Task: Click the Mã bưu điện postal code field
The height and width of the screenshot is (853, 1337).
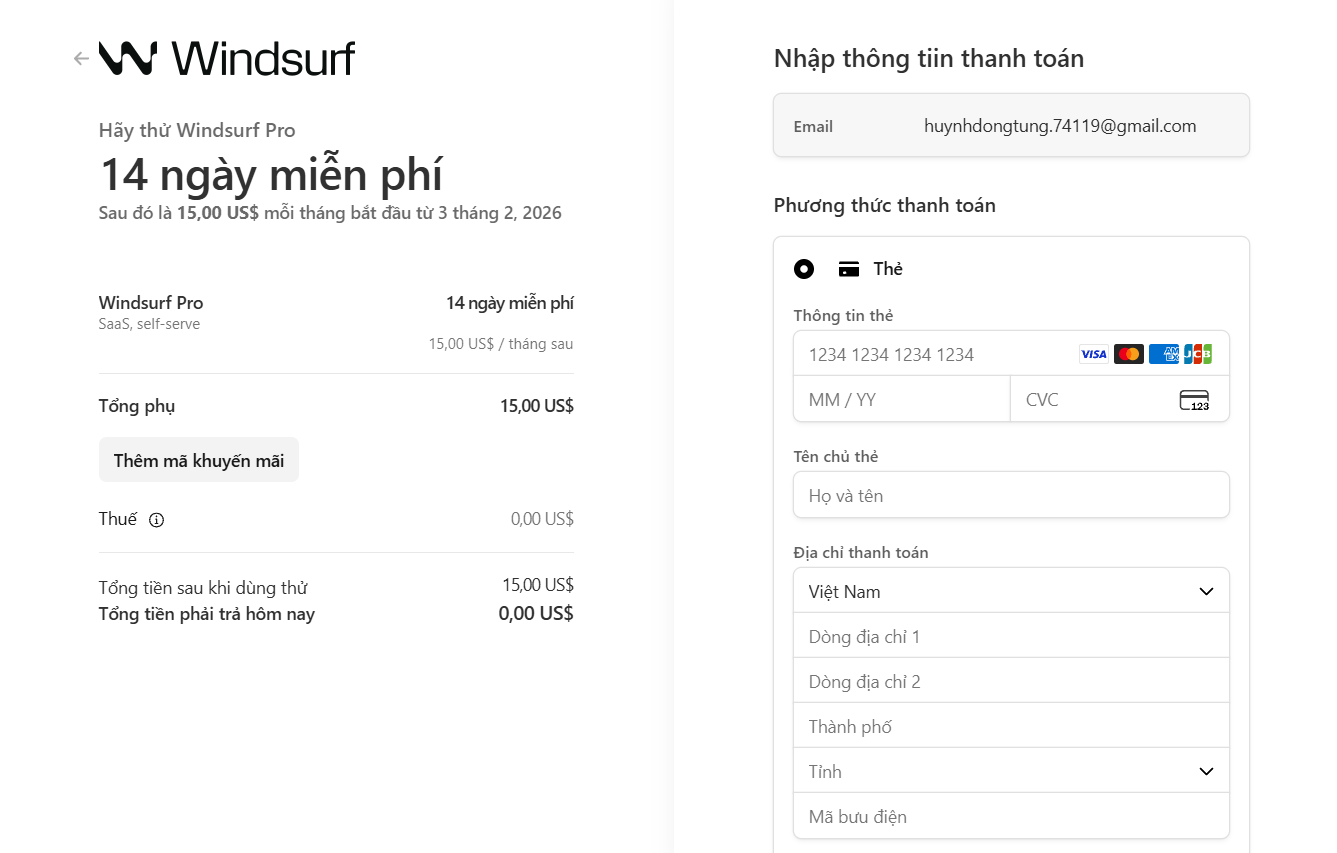Action: (x=1011, y=816)
